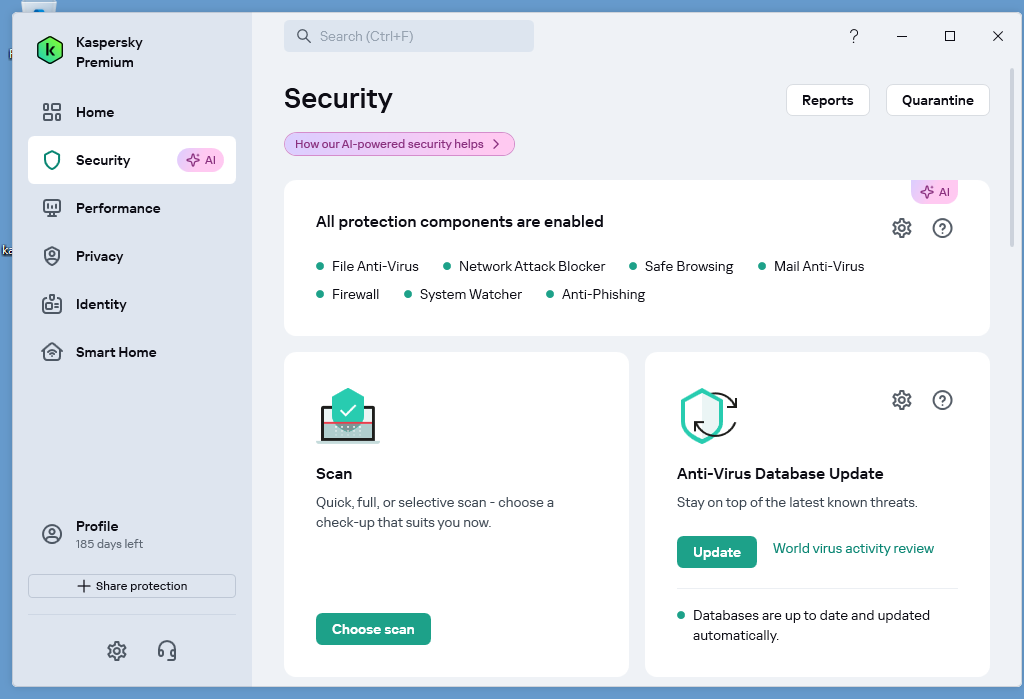Click Update databases button
Image resolution: width=1024 pixels, height=699 pixels.
pyautogui.click(x=716, y=552)
